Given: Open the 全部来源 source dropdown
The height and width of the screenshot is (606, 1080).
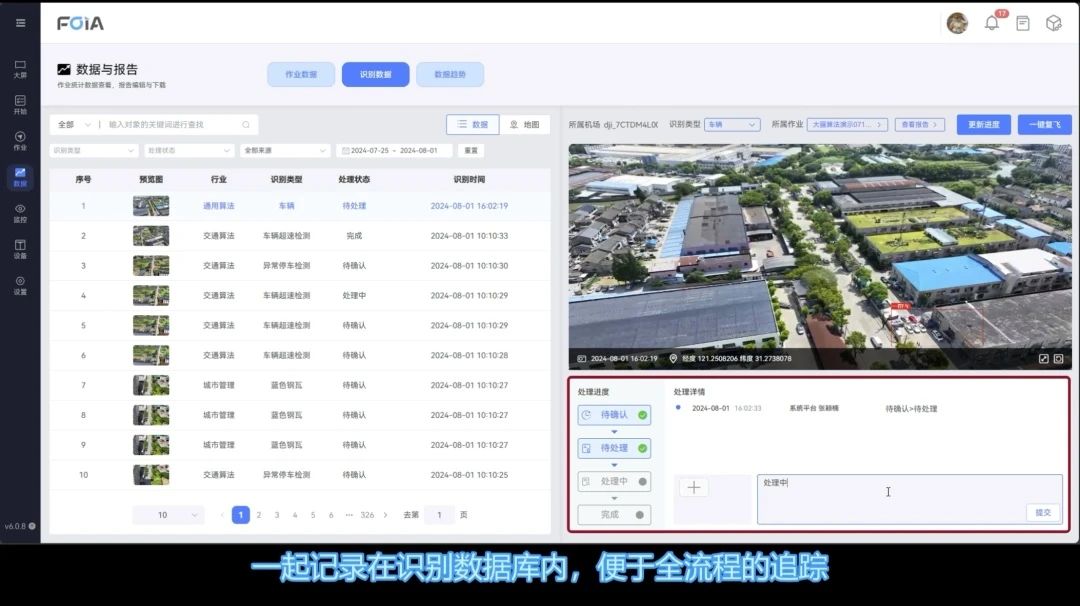Looking at the screenshot, I should pos(285,151).
